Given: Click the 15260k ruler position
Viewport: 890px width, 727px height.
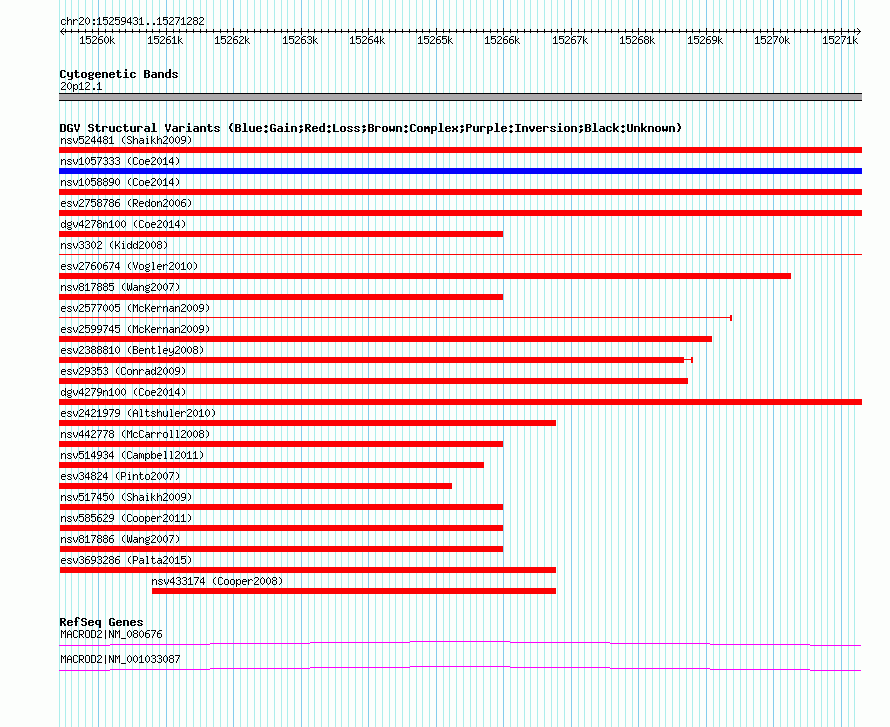Looking at the screenshot, I should click(x=97, y=40).
